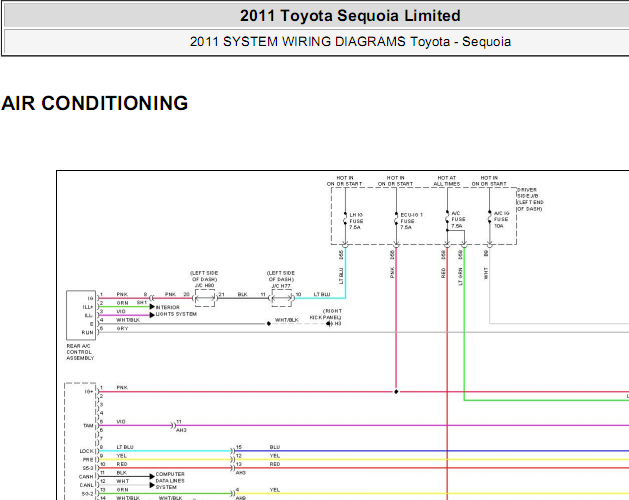Click the 'HOT AT ALL TIMES' label

(x=446, y=181)
